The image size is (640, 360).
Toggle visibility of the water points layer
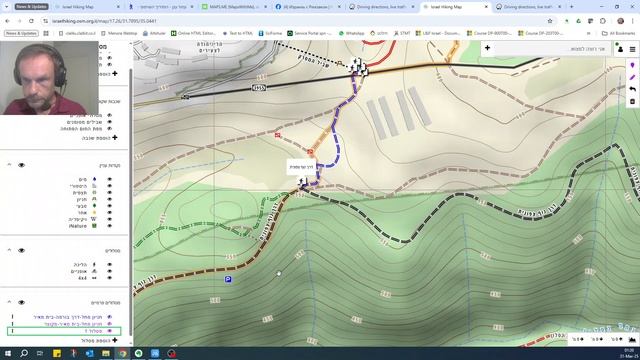[x=109, y=179]
